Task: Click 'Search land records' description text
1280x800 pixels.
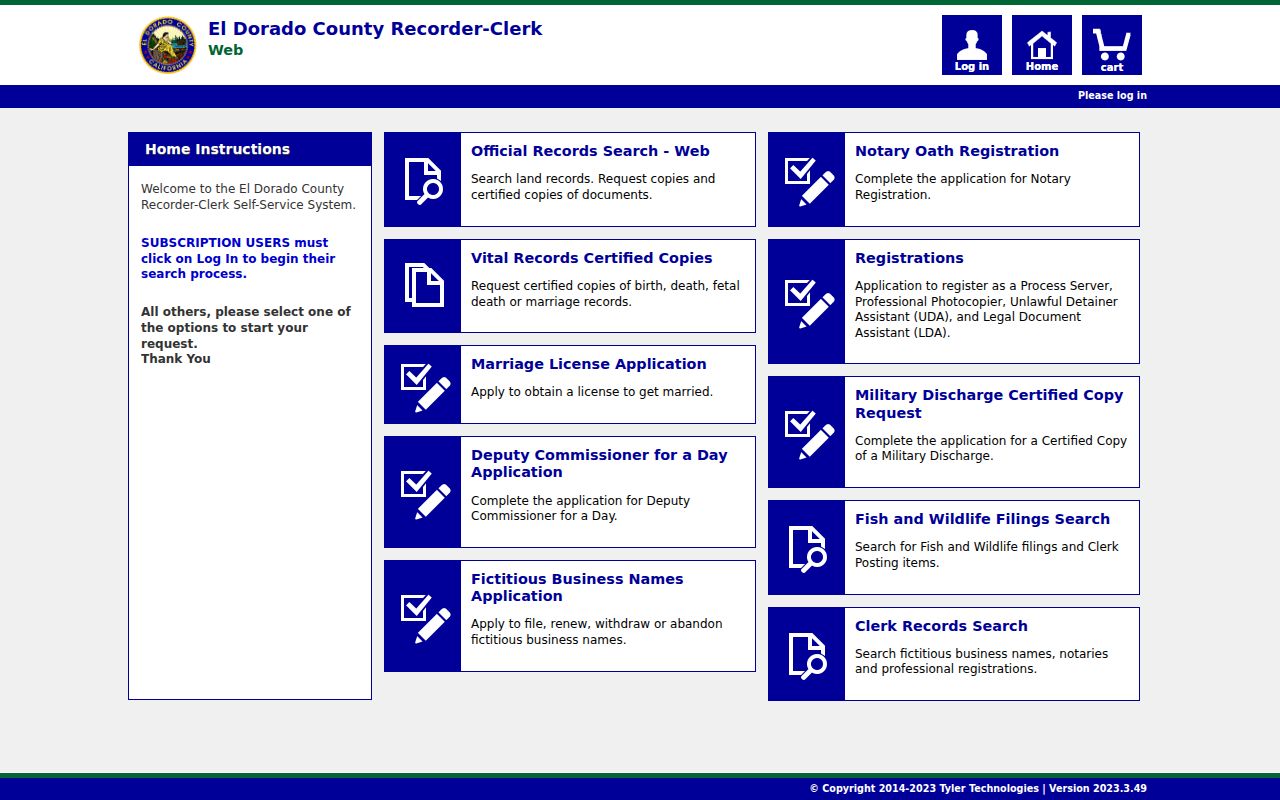Action: pyautogui.click(x=593, y=187)
